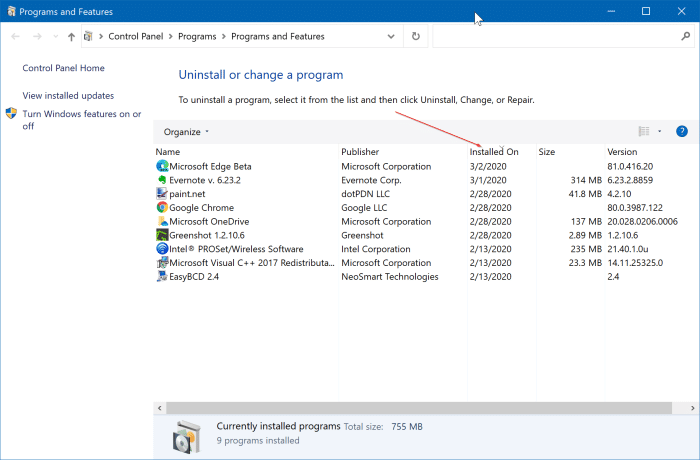Viewport: 700px width, 460px height.
Task: Click the search magnifier icon
Action: [686, 36]
